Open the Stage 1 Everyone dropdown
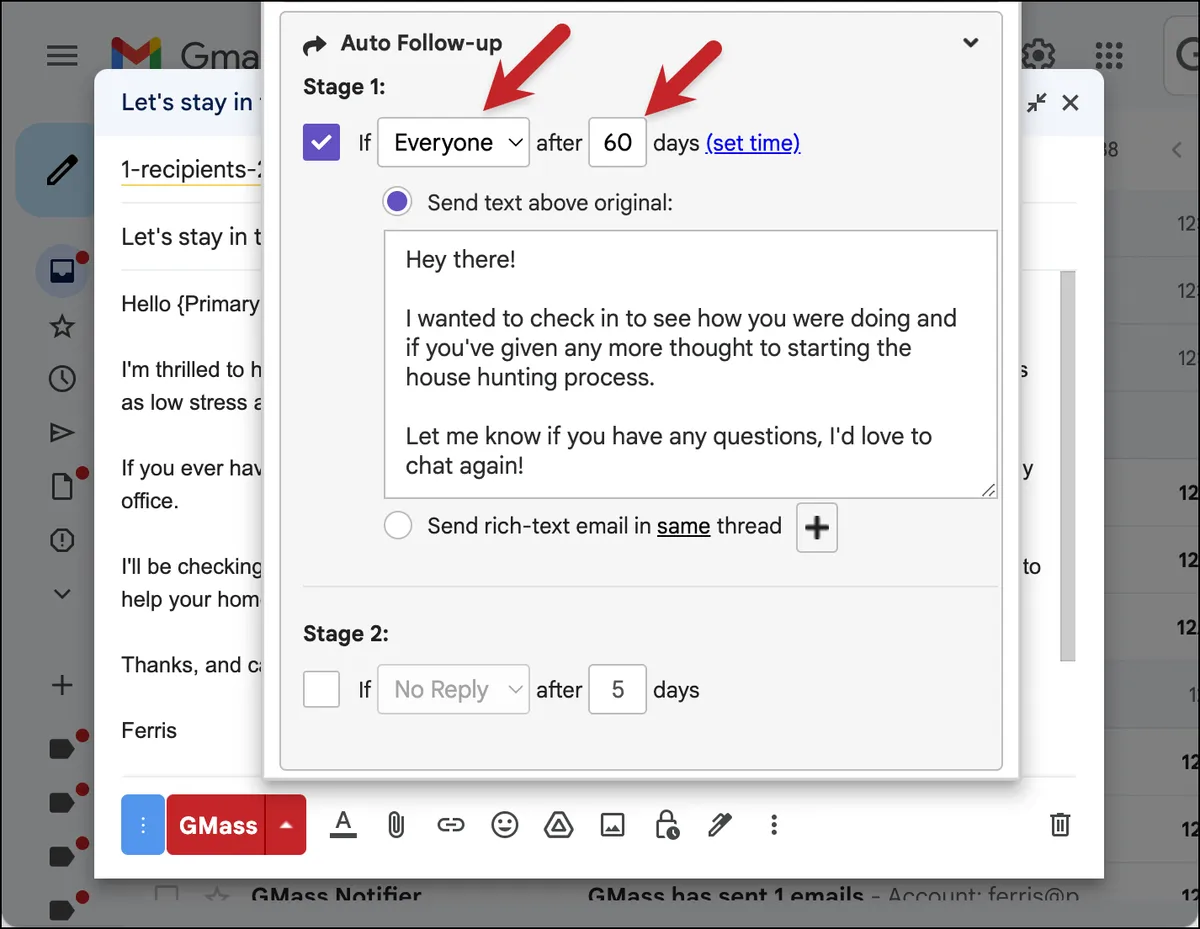Image resolution: width=1200 pixels, height=929 pixels. 453,142
